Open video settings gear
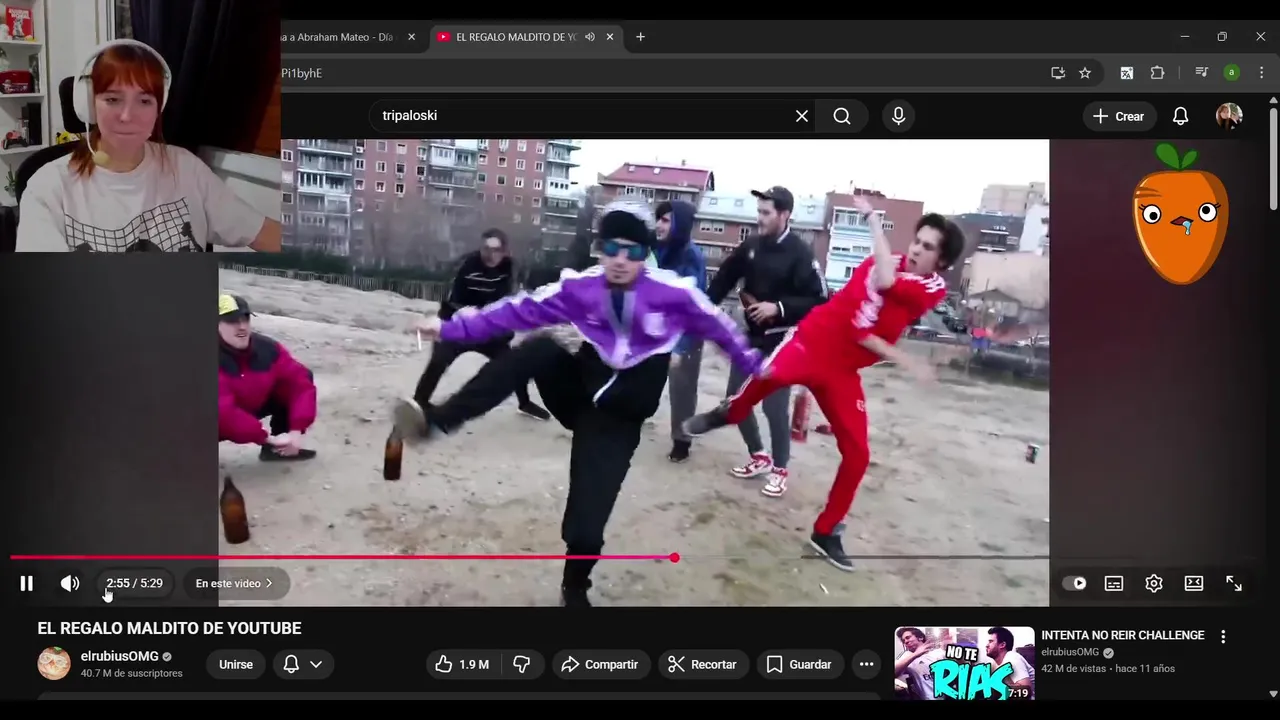 tap(1154, 584)
